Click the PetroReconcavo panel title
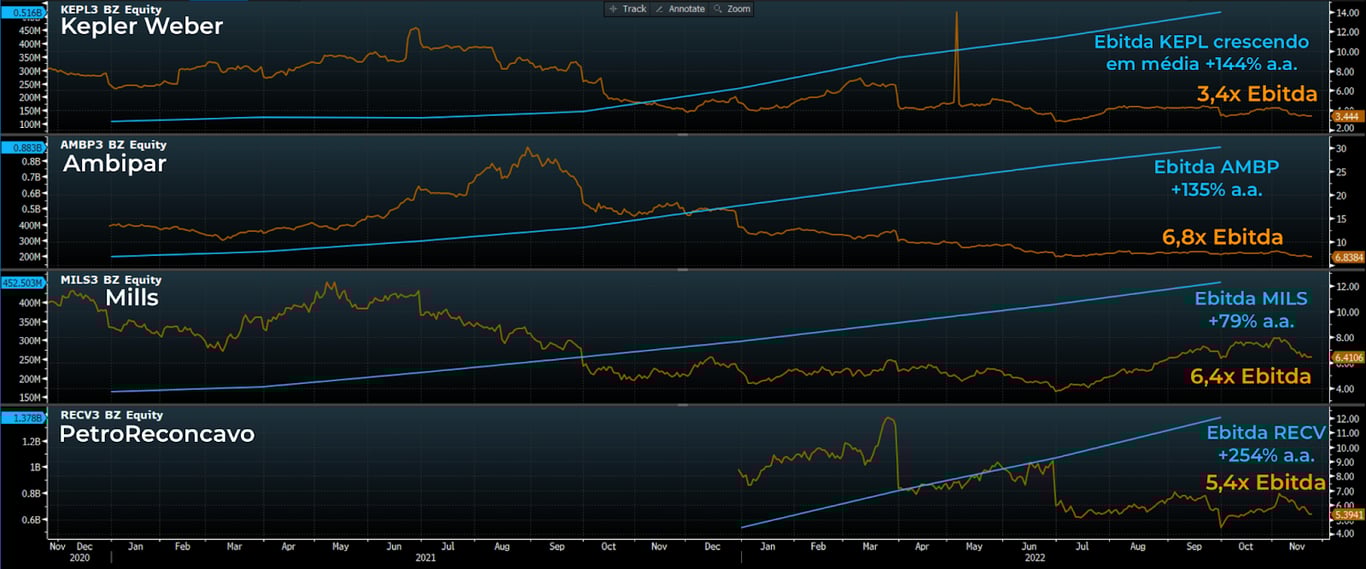This screenshot has height=569, width=1366. coord(157,434)
